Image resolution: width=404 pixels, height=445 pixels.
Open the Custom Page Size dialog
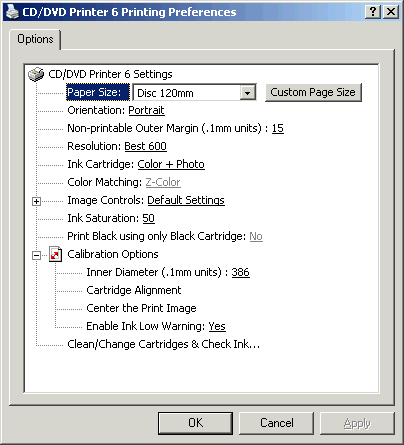[x=313, y=92]
